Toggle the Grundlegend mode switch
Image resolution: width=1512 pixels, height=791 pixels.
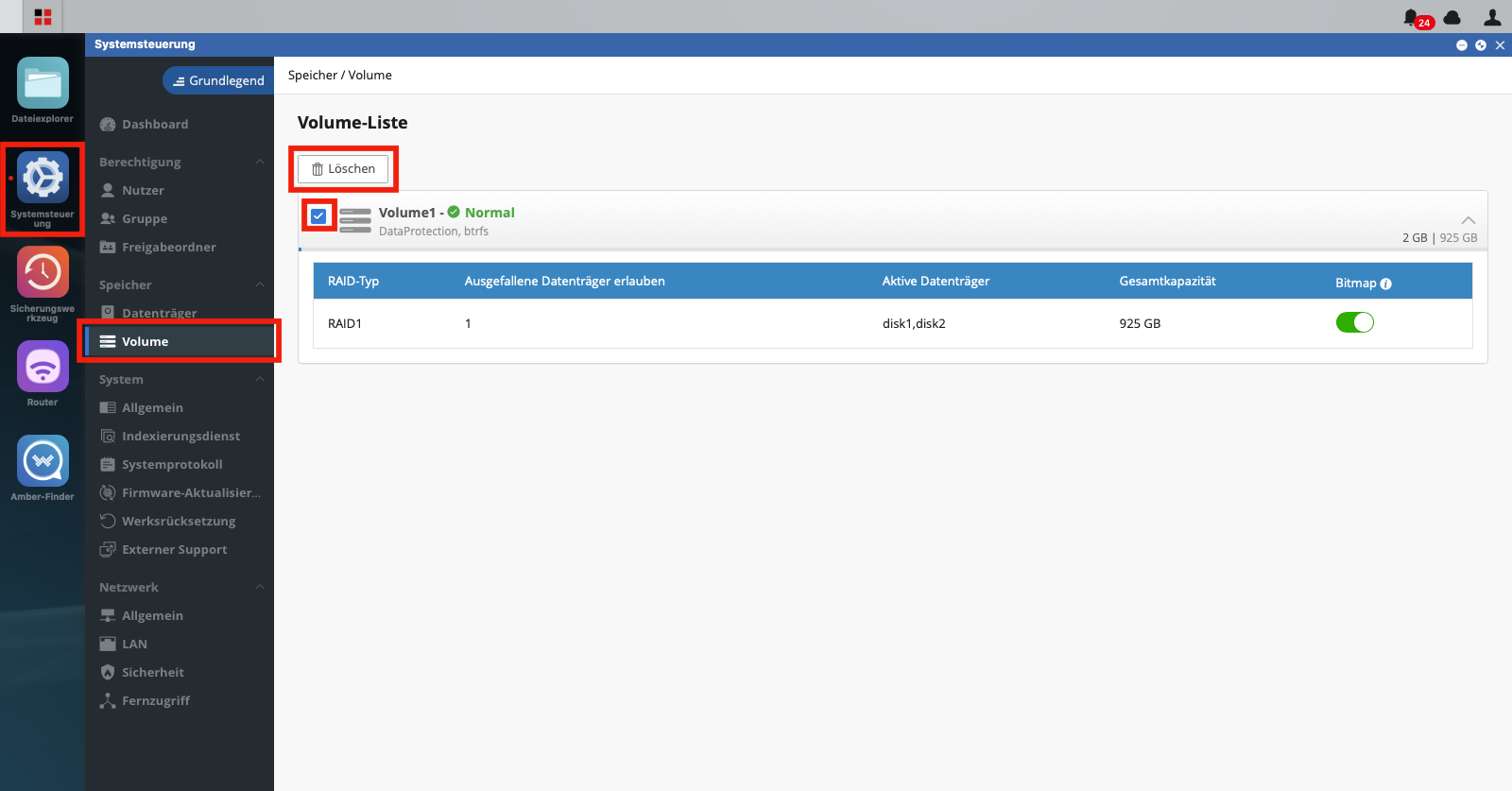pos(218,80)
